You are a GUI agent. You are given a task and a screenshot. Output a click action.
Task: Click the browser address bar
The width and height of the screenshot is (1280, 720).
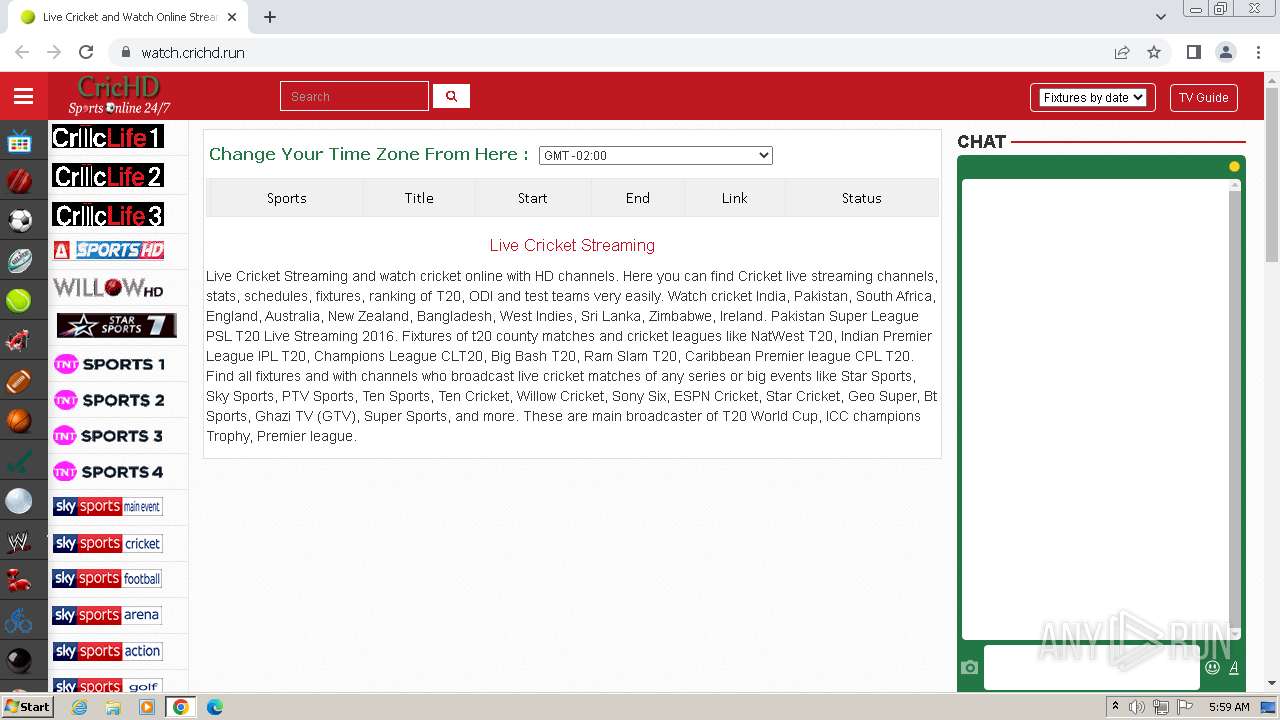point(620,52)
